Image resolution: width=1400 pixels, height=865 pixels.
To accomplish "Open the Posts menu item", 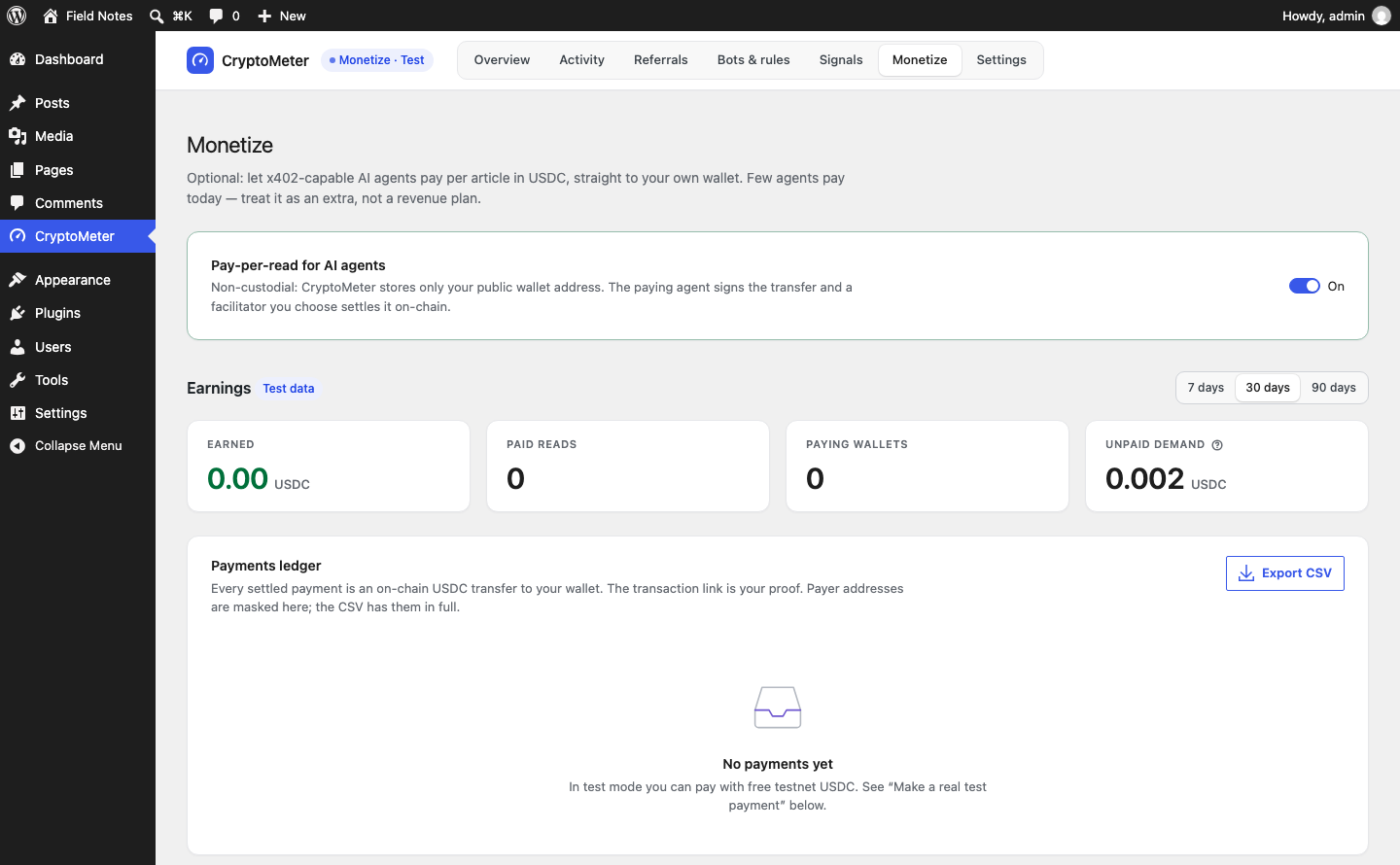I will (x=78, y=103).
